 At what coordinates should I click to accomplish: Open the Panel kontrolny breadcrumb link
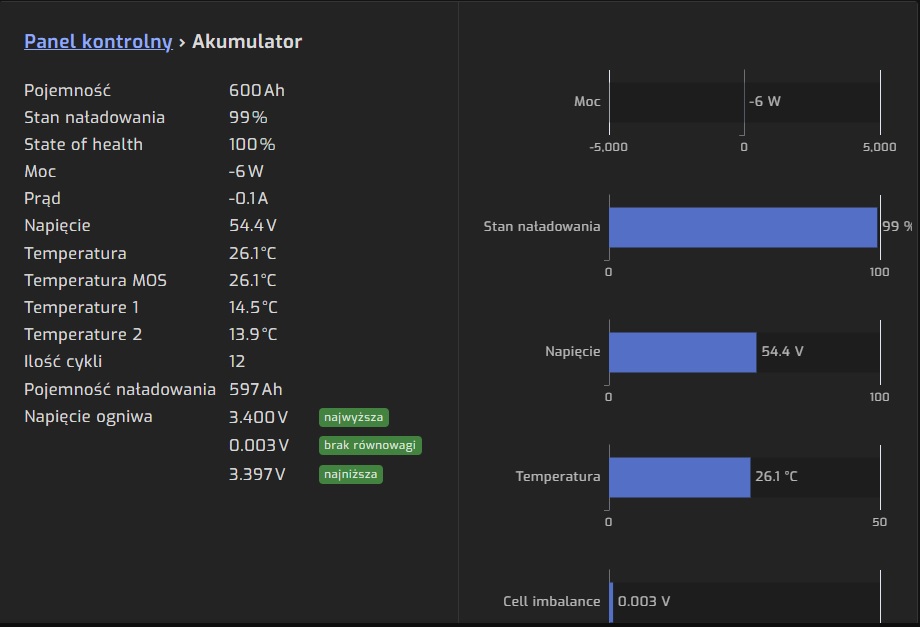pos(98,42)
